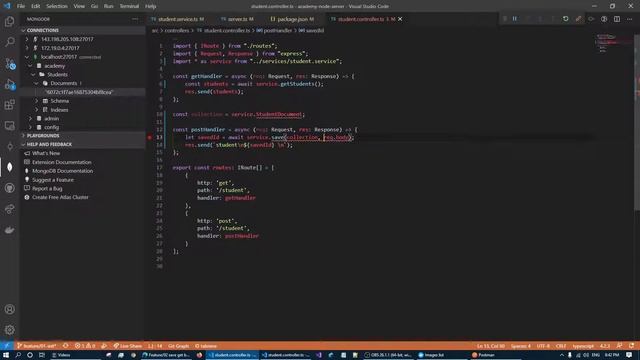This screenshot has width=640, height=360.
Task: Select the document ID under Documents
Action: click(79, 92)
